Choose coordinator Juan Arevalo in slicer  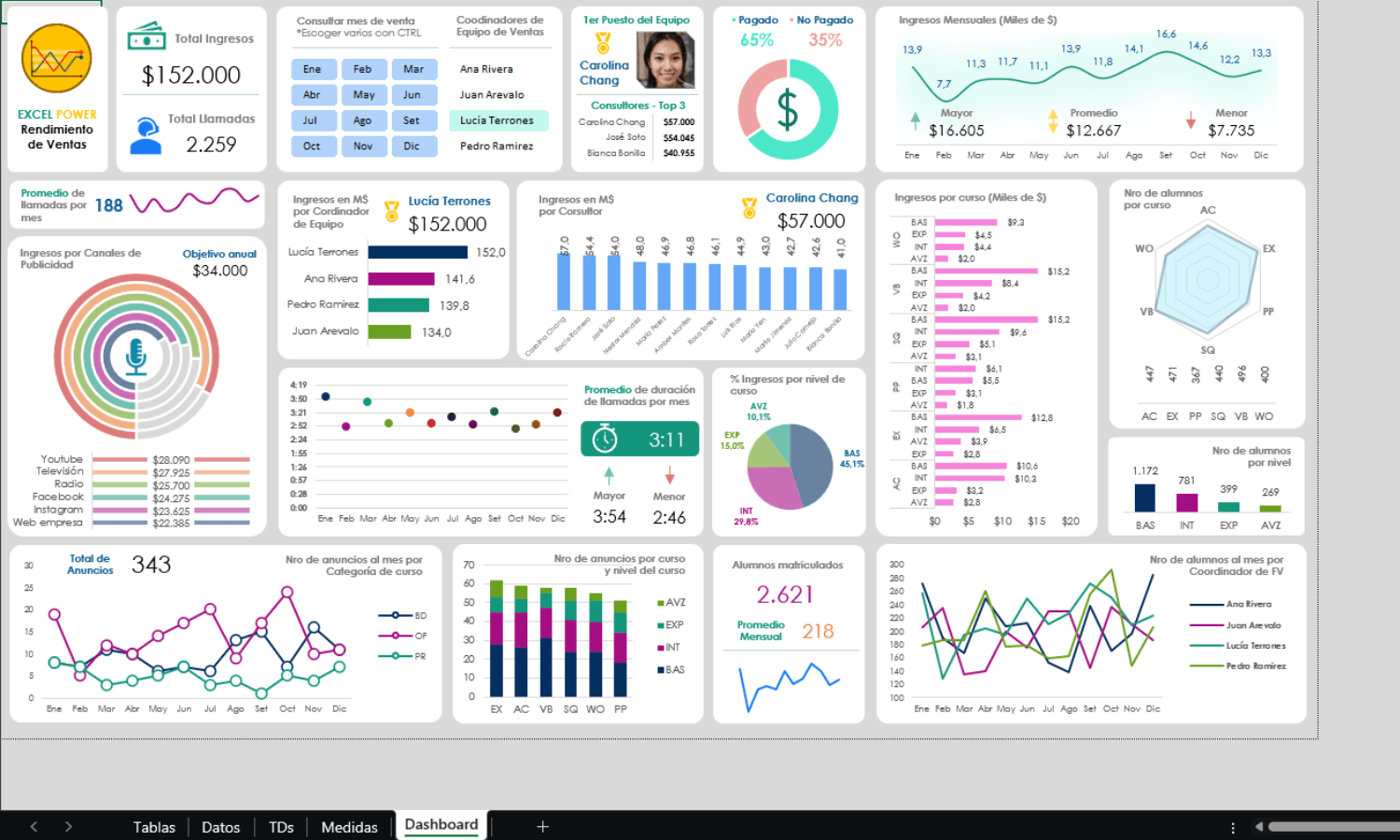(498, 94)
